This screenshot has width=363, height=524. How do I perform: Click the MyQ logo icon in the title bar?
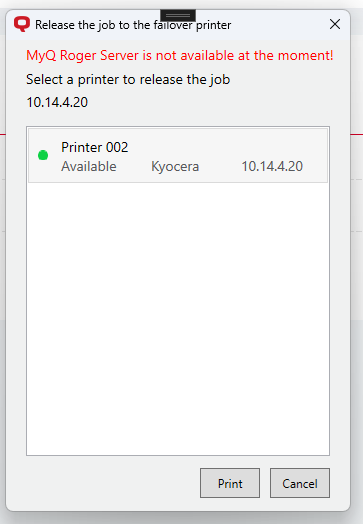[x=22, y=24]
